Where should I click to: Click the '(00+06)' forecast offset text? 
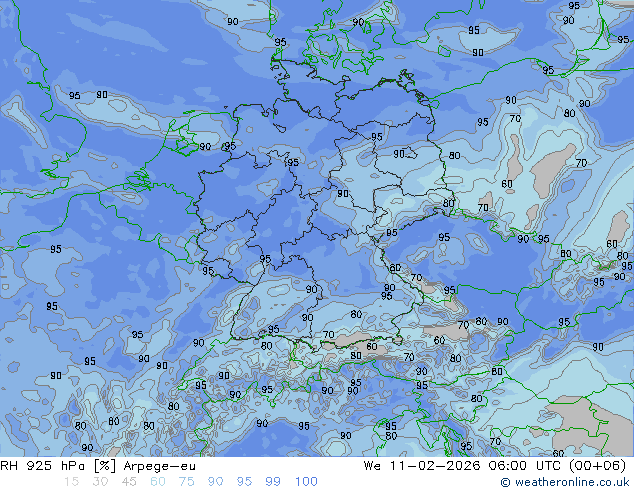point(597,466)
